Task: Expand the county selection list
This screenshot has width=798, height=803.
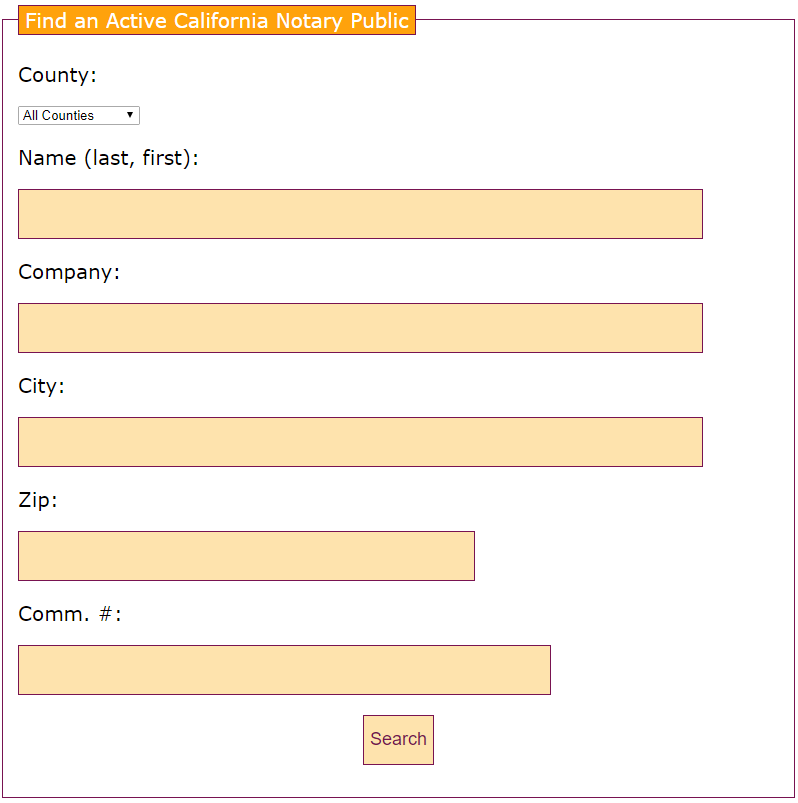Action: 78,115
